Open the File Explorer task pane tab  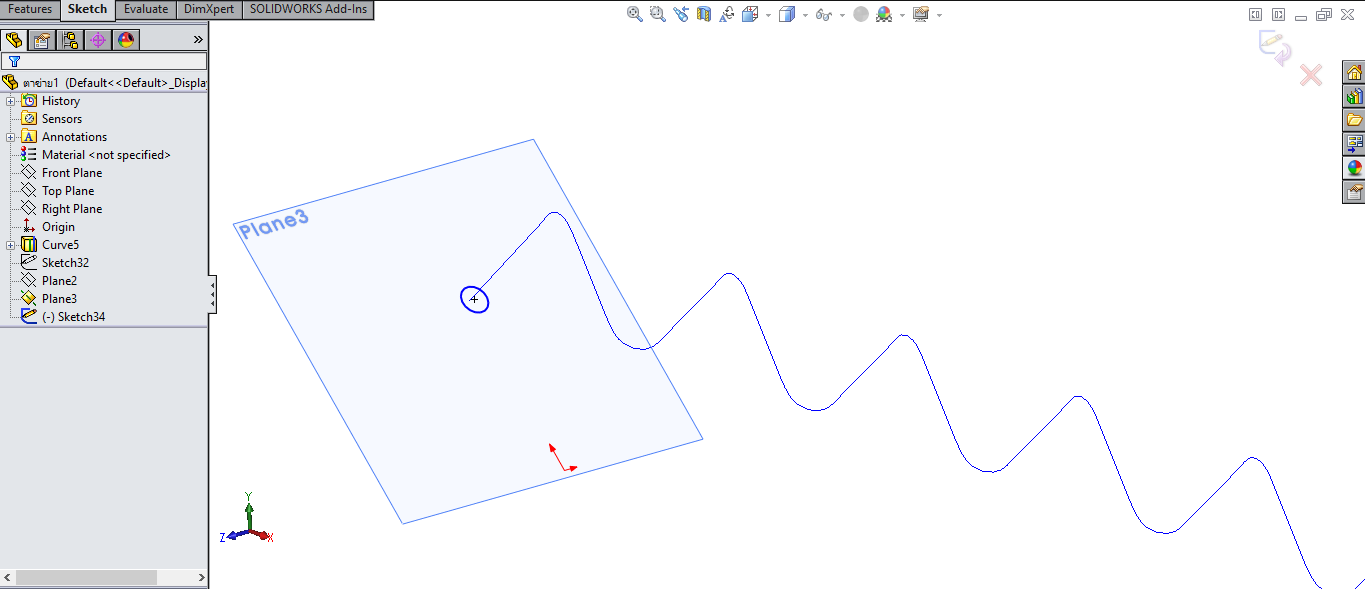click(1354, 120)
